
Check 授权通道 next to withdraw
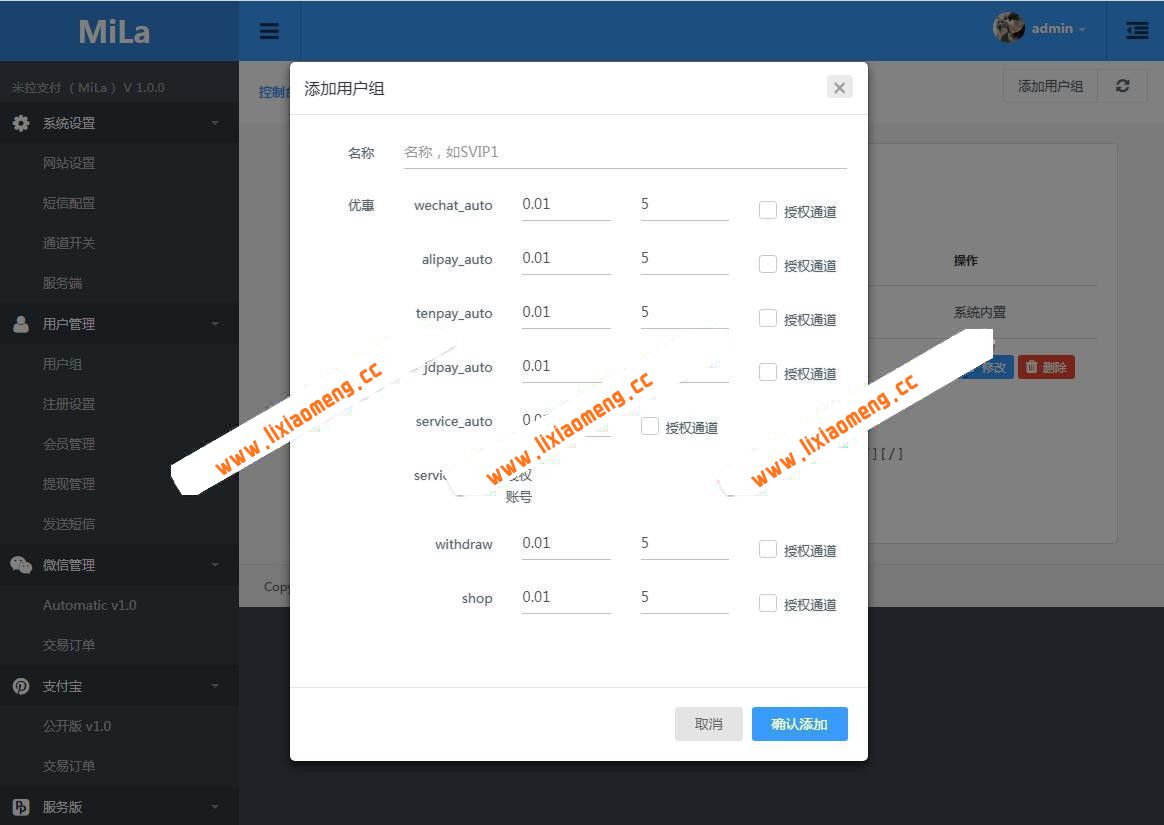pos(767,548)
